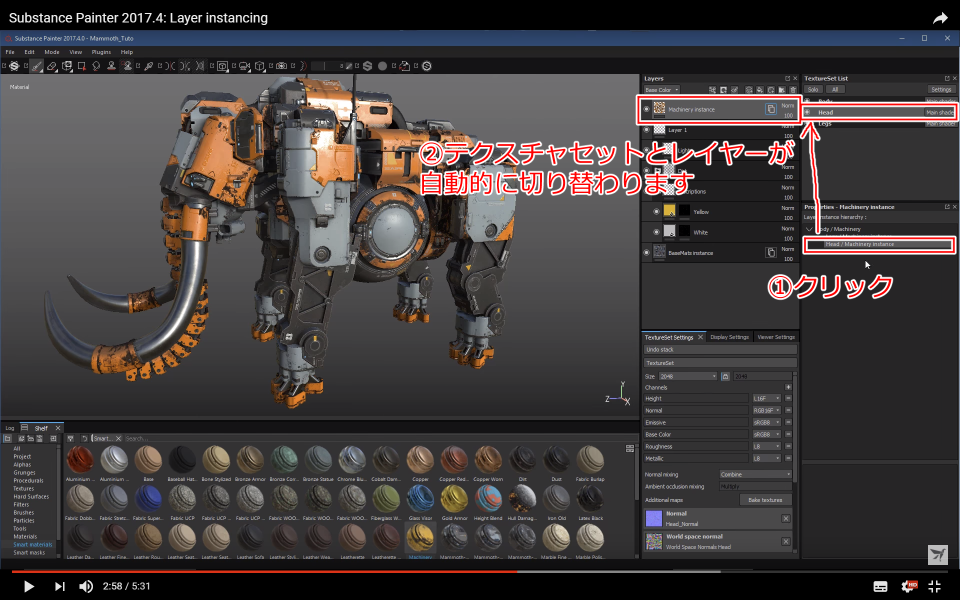Viewport: 960px width, 600px height.
Task: Select the Clone stamp tool
Action: pos(112,66)
